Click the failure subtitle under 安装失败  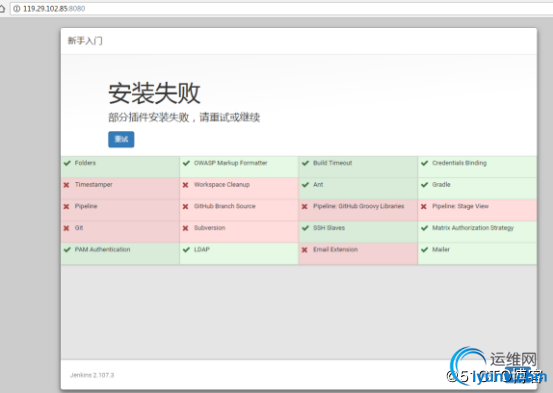(184, 117)
